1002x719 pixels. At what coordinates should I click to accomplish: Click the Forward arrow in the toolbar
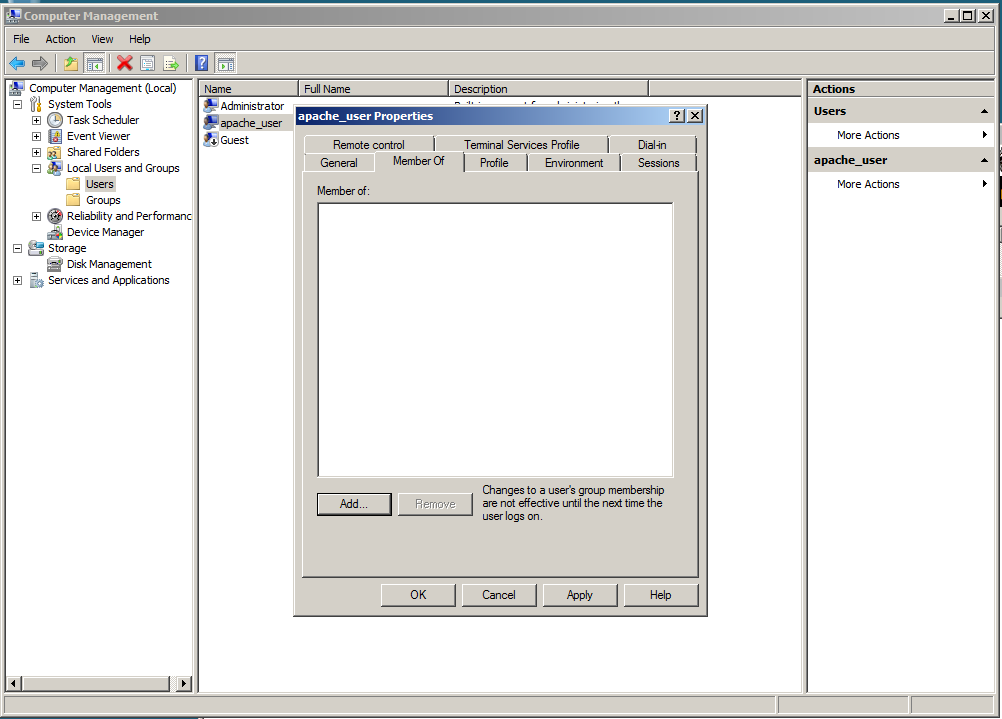click(40, 63)
